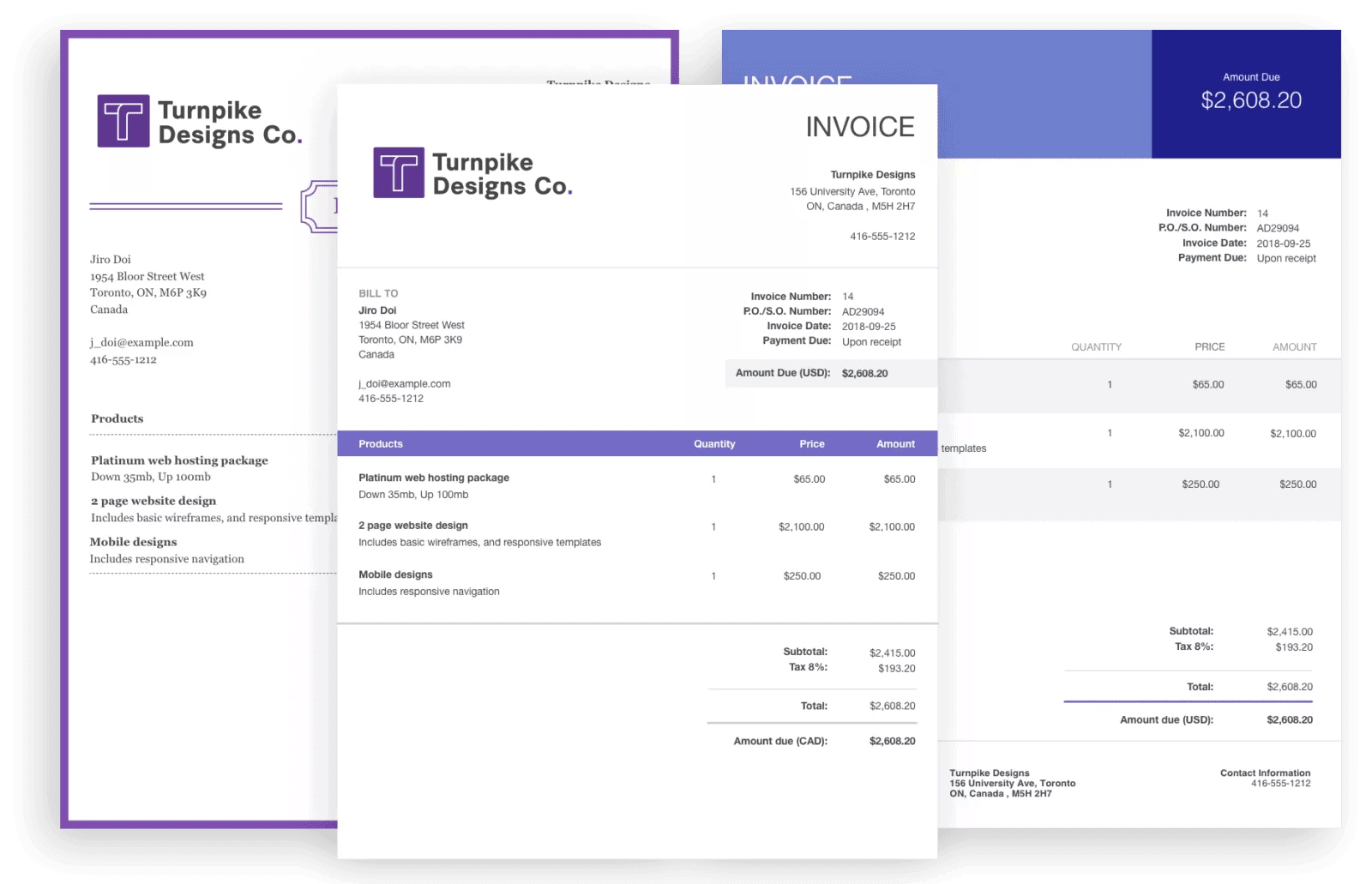The width and height of the screenshot is (1372, 884).
Task: Click the 'Total:' label on the center invoice
Action: point(814,707)
